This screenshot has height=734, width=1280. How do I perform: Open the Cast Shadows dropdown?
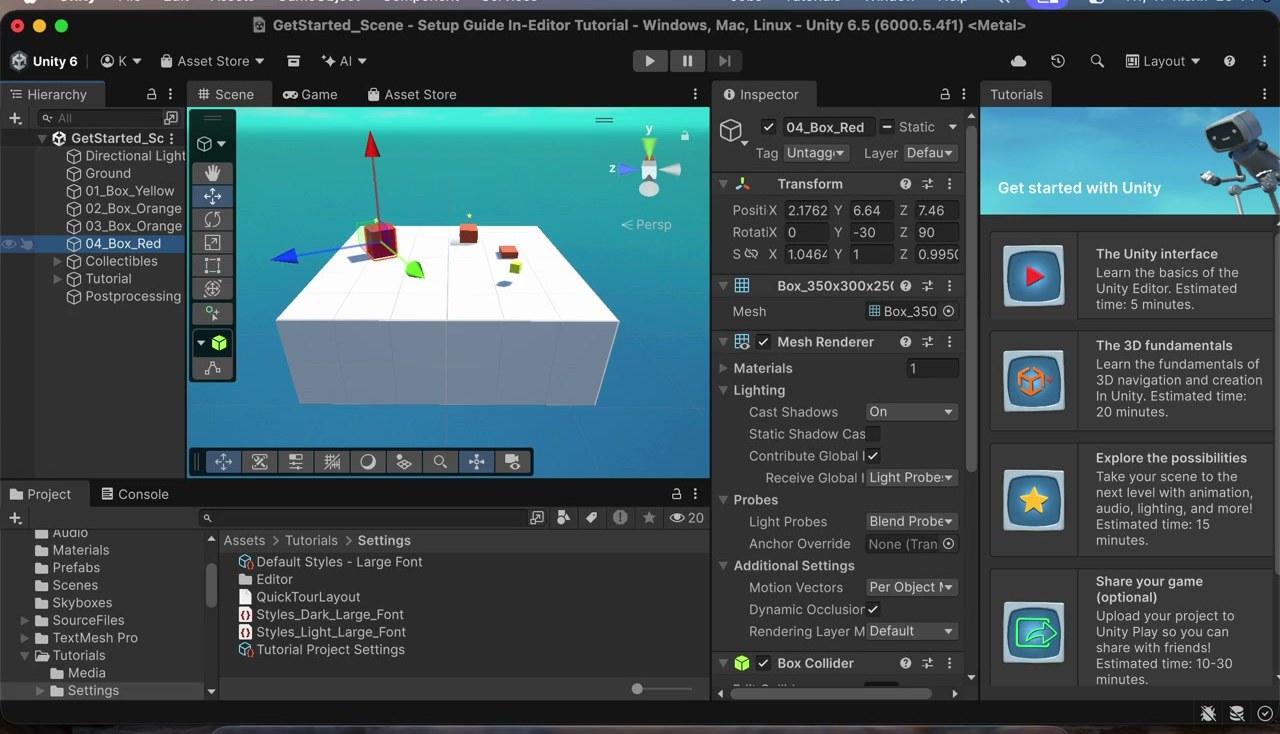click(911, 412)
